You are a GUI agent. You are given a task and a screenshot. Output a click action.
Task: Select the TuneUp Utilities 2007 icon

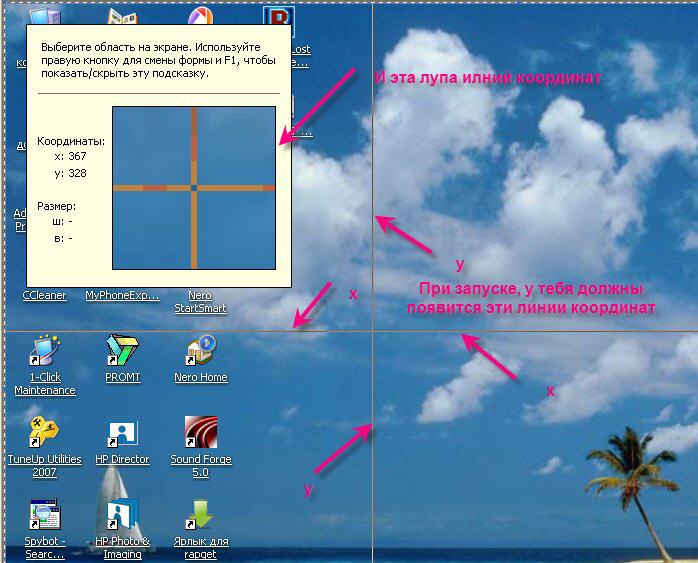point(44,433)
